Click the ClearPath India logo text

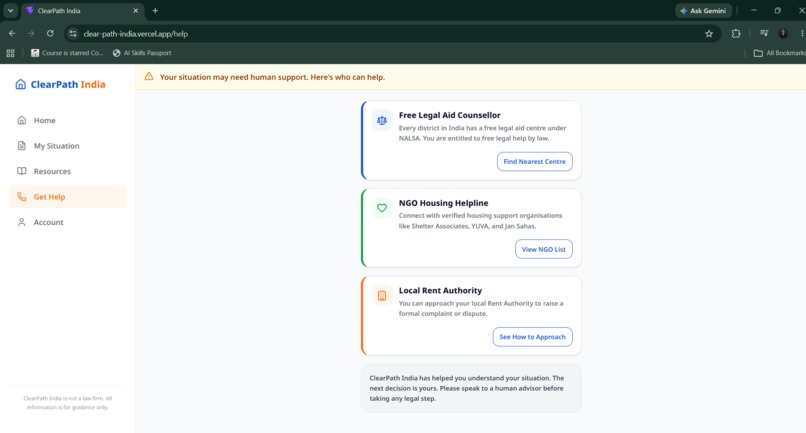[x=68, y=84]
